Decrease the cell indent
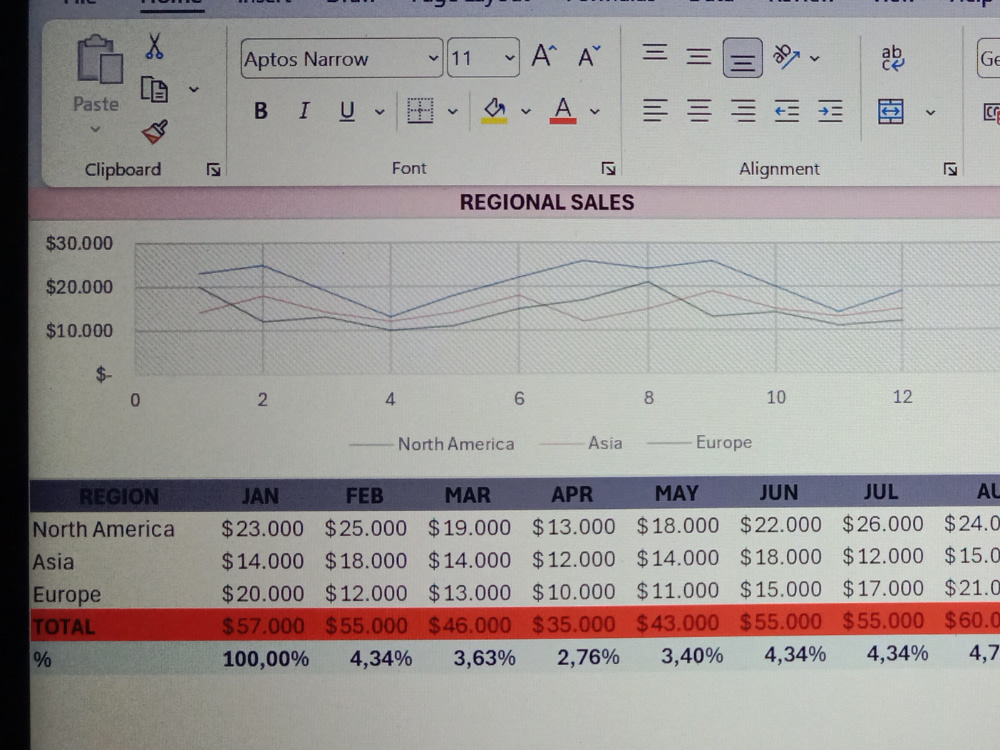Screen dimensions: 1000x750 (x=786, y=112)
